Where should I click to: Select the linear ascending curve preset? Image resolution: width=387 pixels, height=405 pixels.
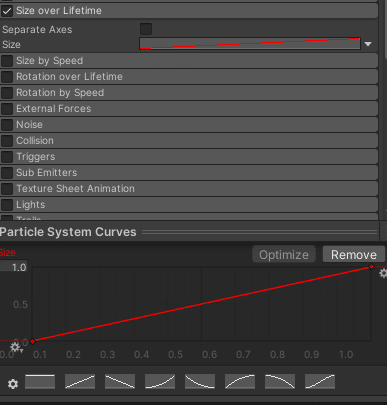click(x=80, y=382)
